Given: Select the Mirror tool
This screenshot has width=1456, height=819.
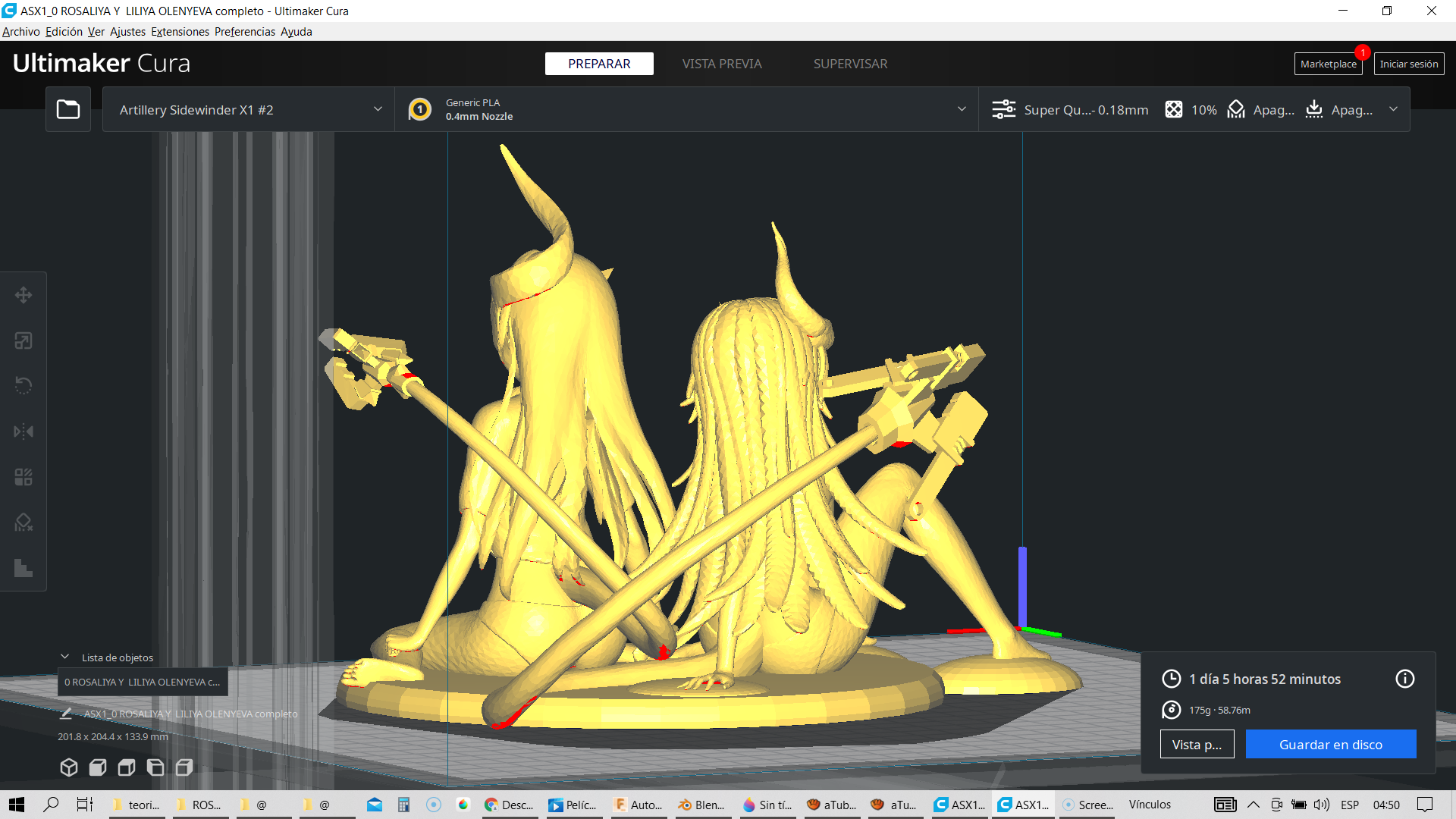Looking at the screenshot, I should coord(24,431).
